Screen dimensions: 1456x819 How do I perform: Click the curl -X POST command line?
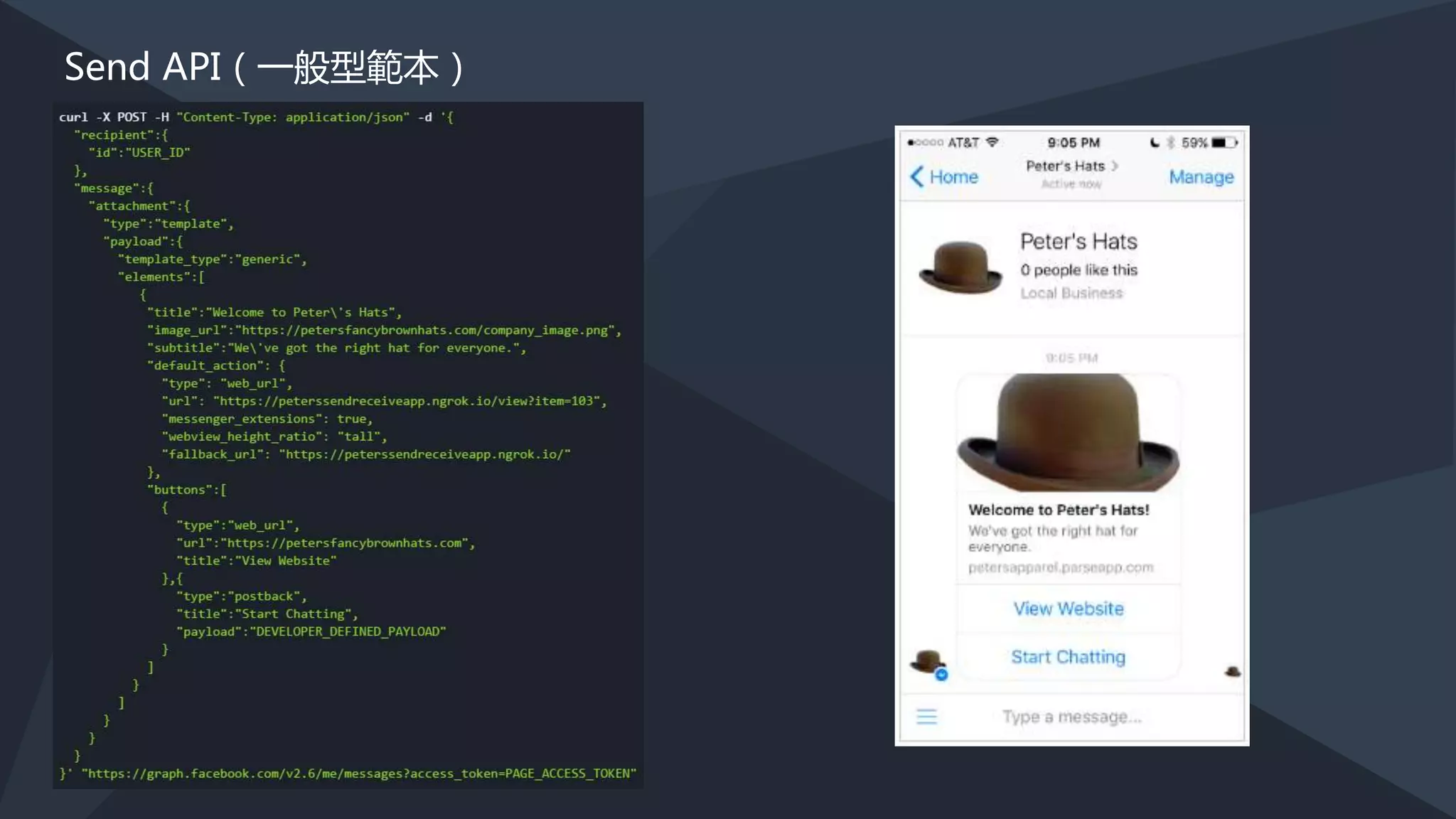coord(256,117)
